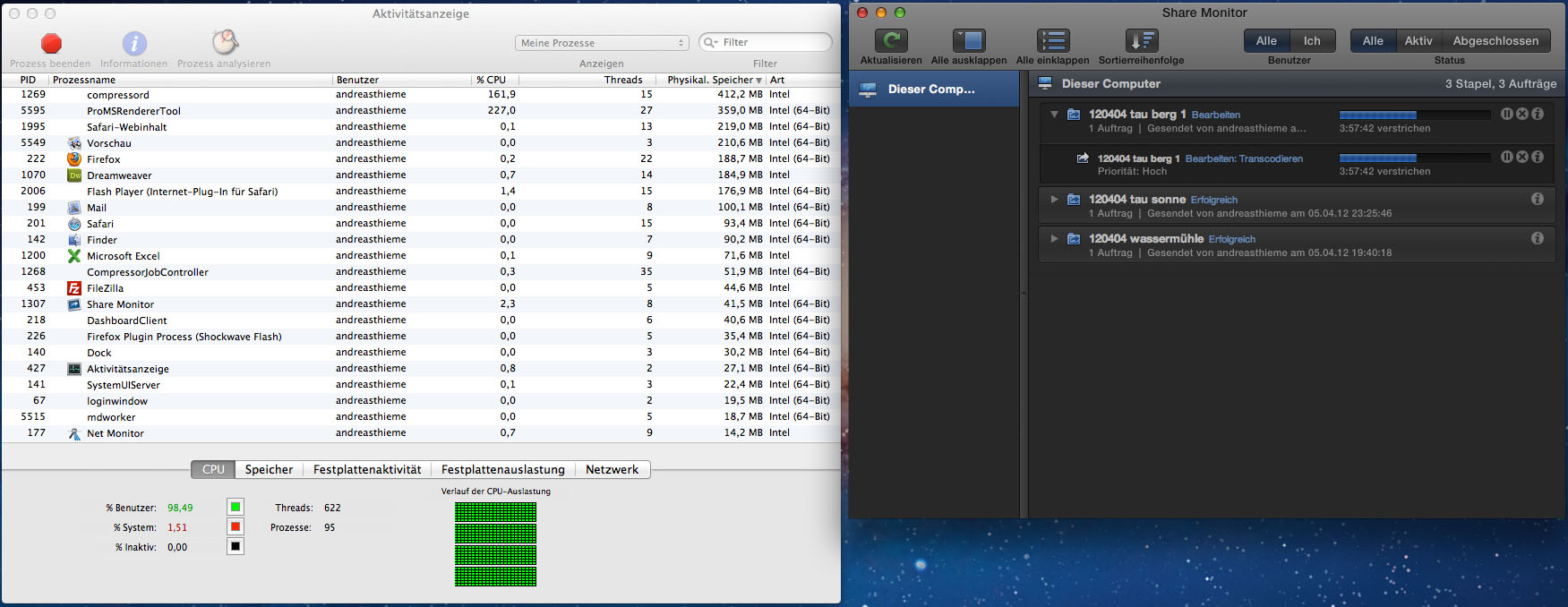Switch to the Festplattenauslastung tab
1568x607 pixels.
click(x=502, y=469)
